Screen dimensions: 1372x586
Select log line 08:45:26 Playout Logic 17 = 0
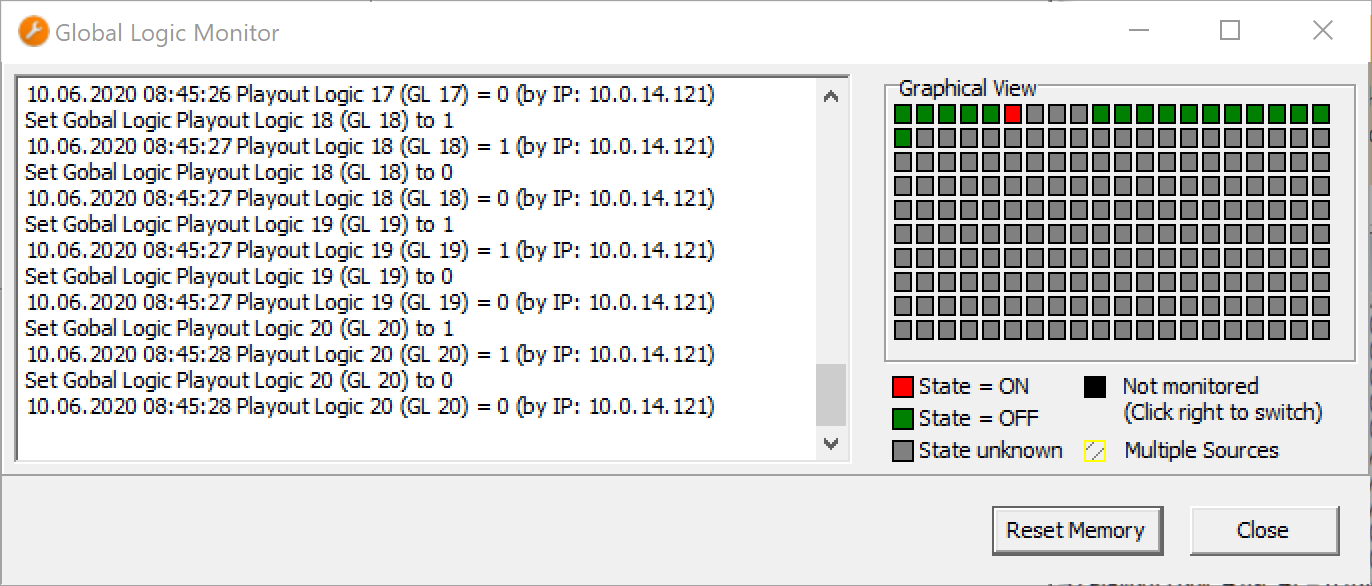pos(370,95)
